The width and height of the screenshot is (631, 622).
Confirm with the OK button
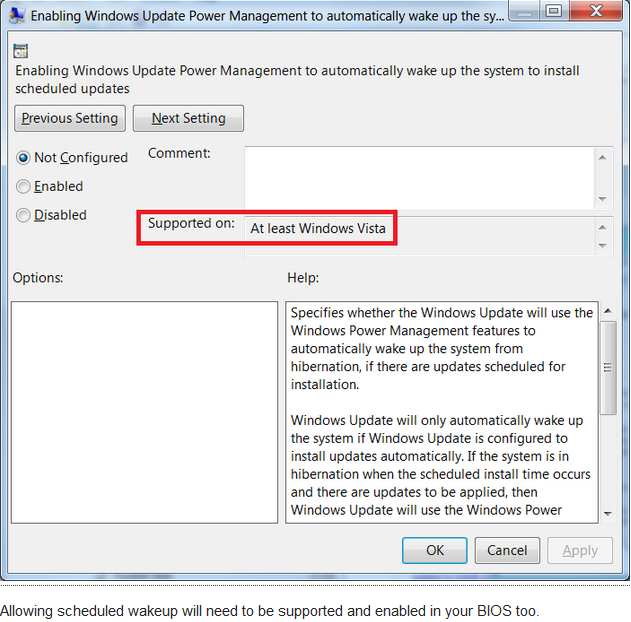click(435, 550)
